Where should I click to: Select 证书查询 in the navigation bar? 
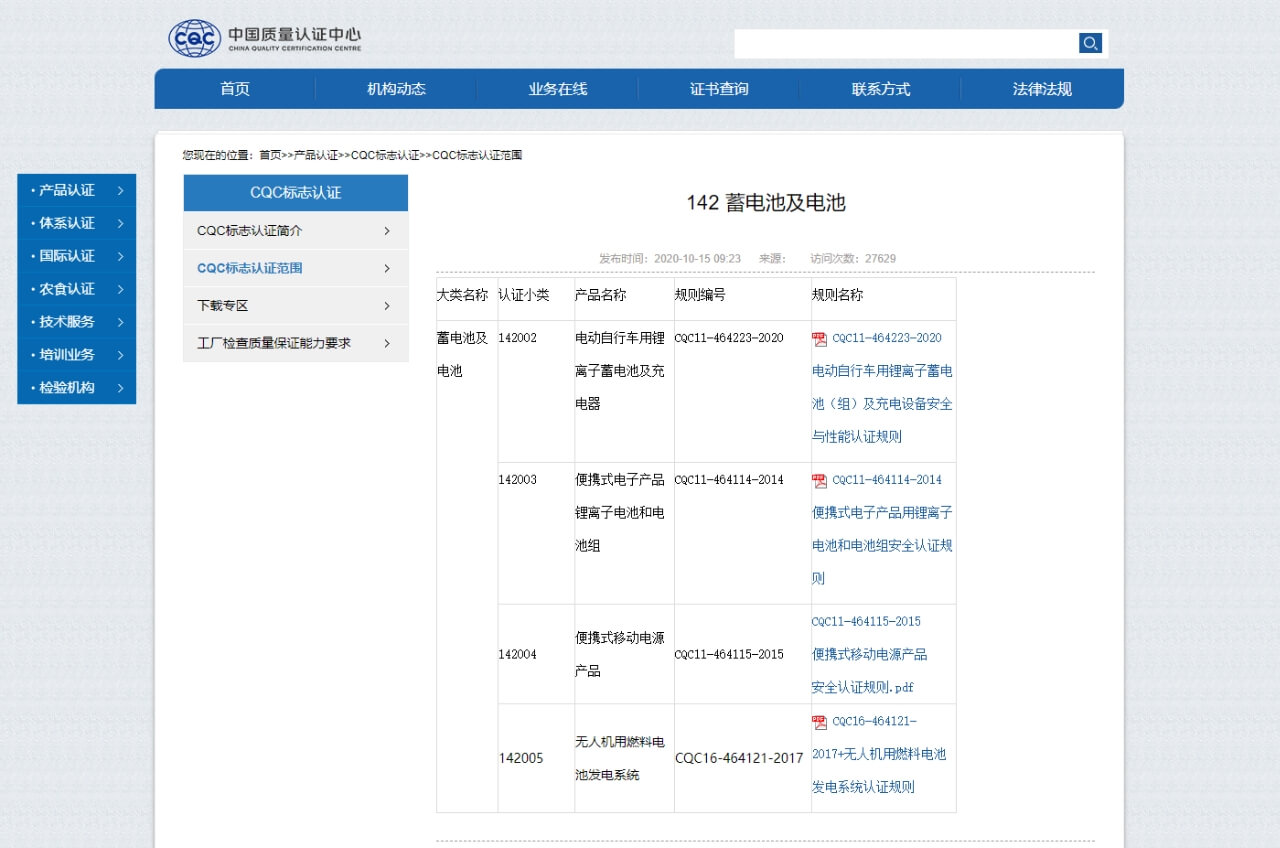pyautogui.click(x=718, y=89)
